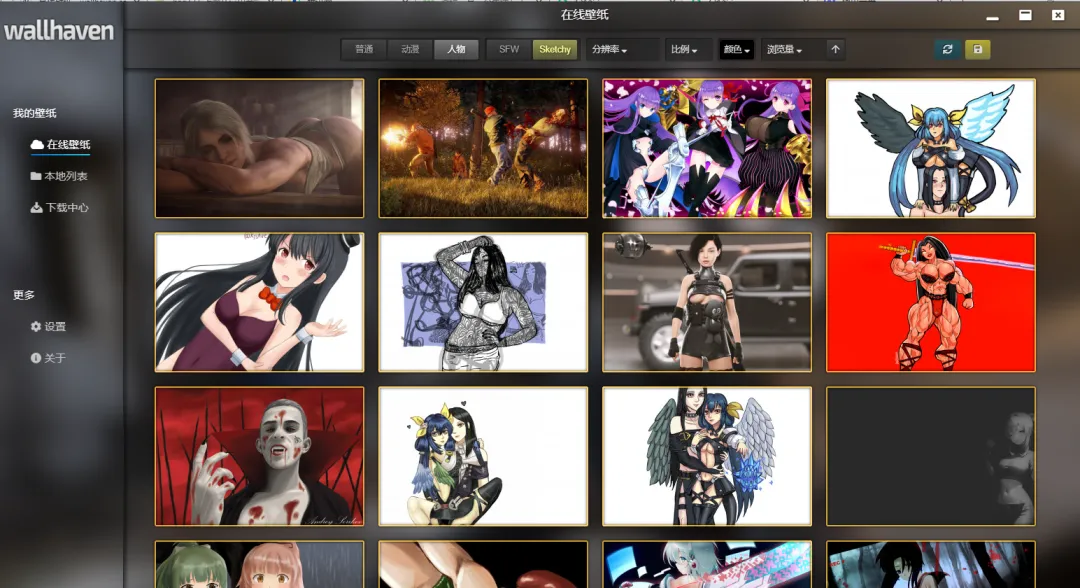
Task: Click the 在线壁纸 window title
Action: pos(585,15)
